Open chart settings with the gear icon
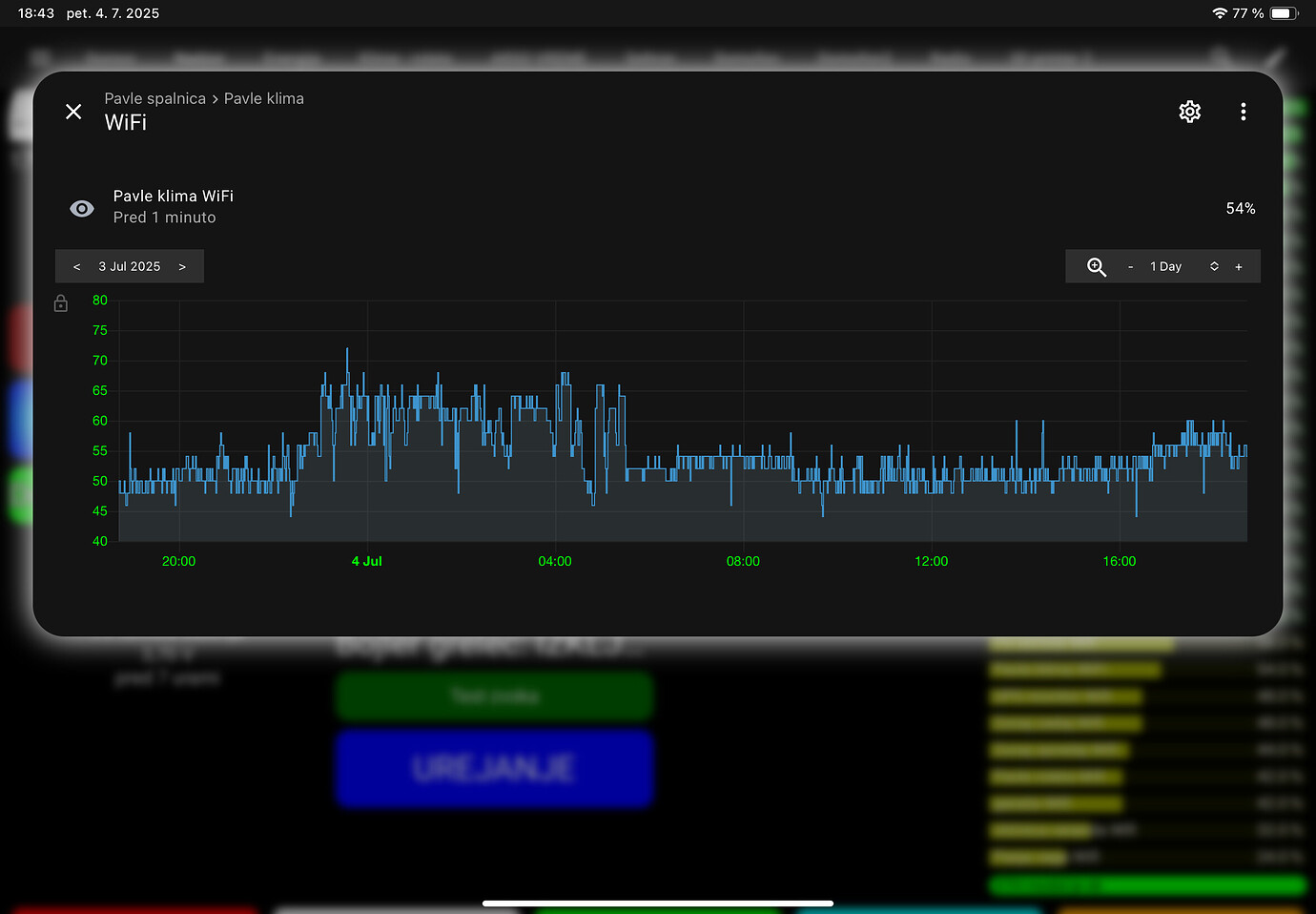Viewport: 1316px width, 914px height. 1189,112
